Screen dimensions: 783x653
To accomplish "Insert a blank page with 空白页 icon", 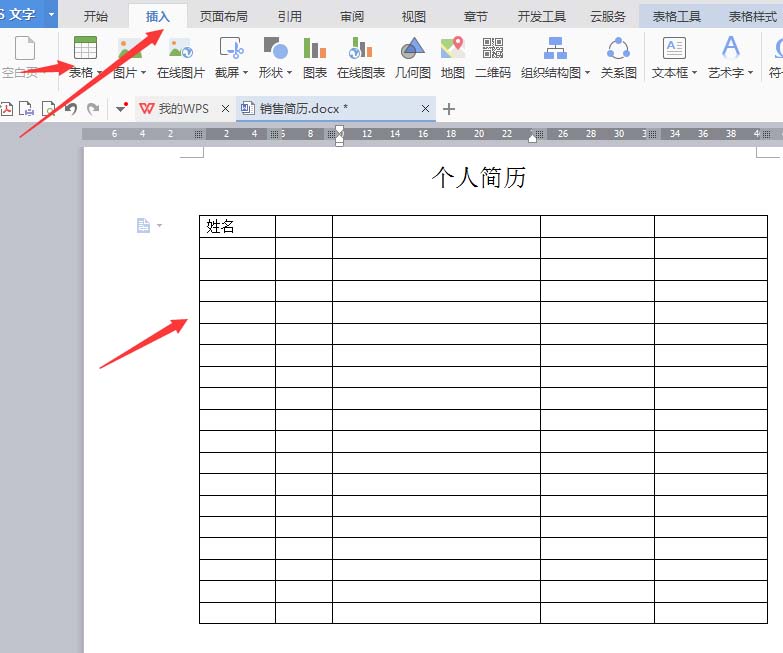I will [24, 48].
